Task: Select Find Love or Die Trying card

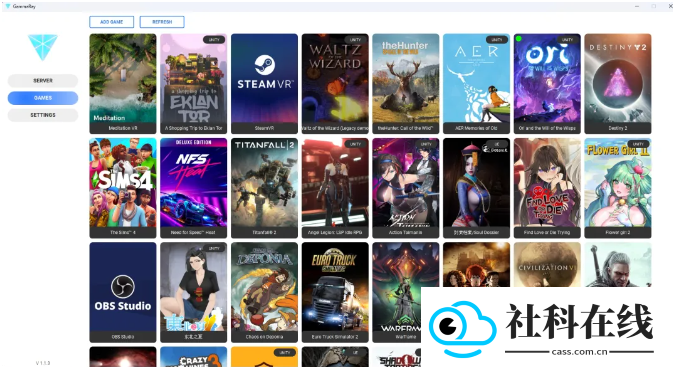Action: tap(547, 188)
